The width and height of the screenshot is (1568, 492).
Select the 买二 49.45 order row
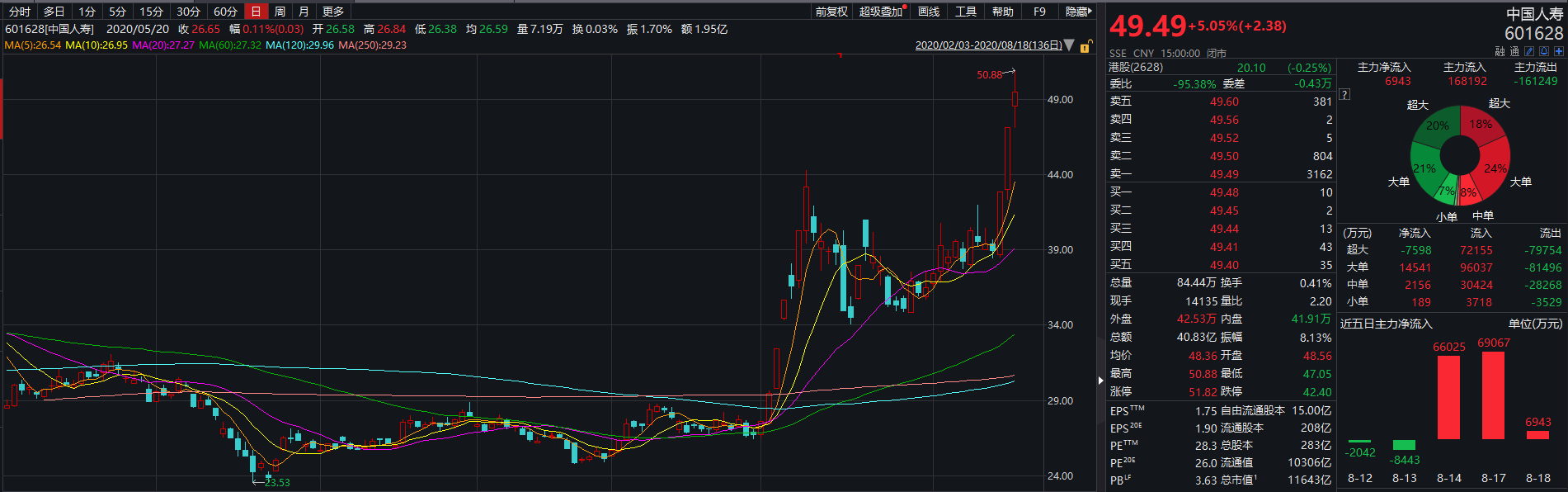tap(1220, 211)
